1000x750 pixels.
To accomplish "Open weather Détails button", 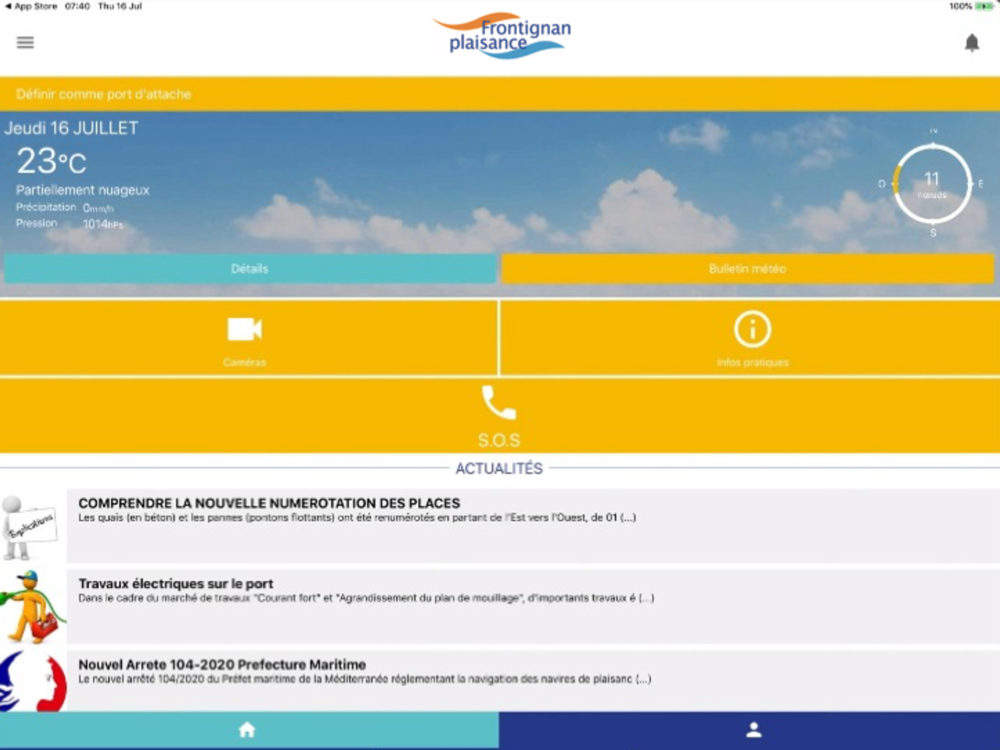I will pyautogui.click(x=250, y=268).
